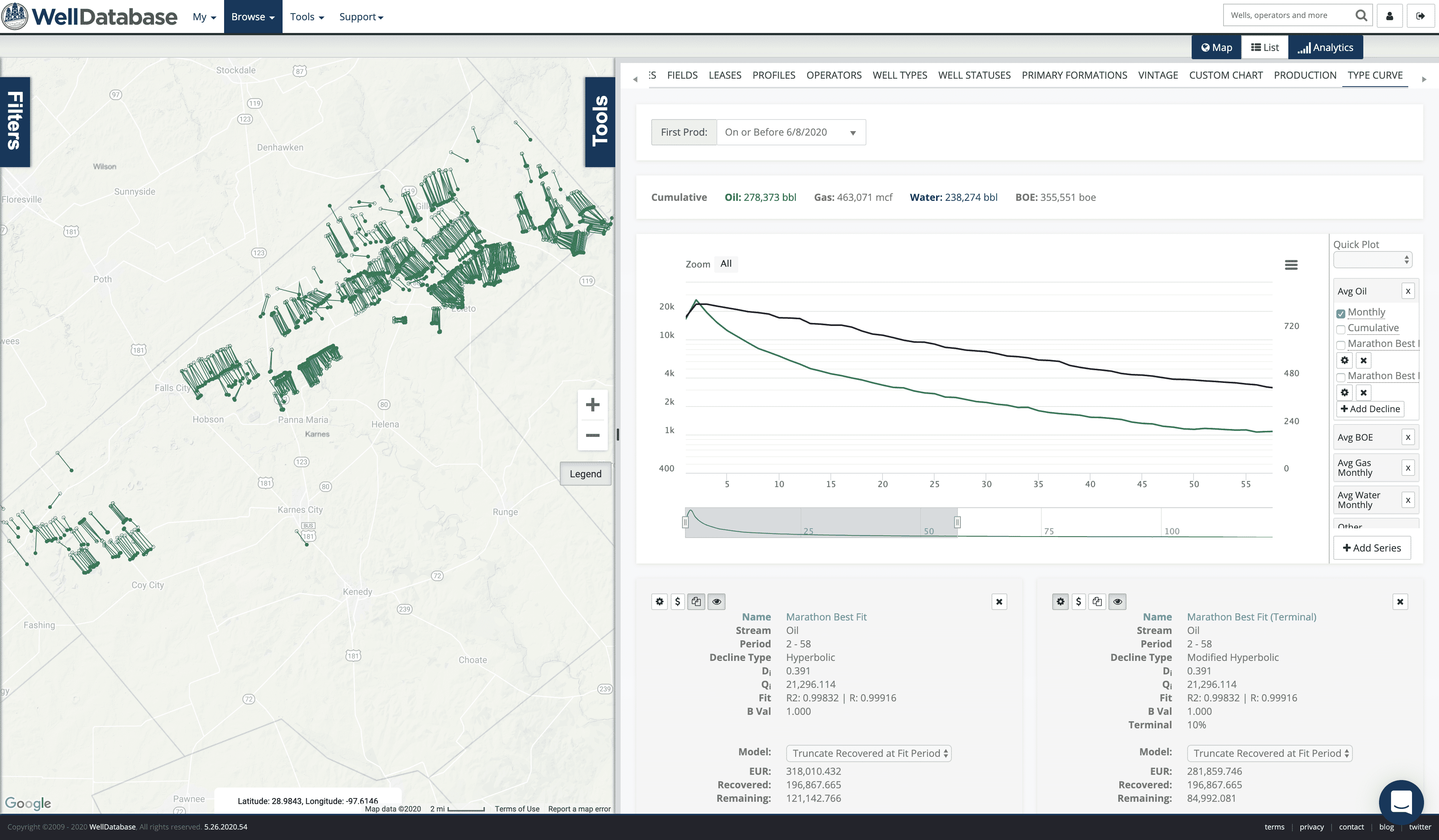Toggle eye visibility for Marathon Best Fit (Terminal)
Image resolution: width=1439 pixels, height=840 pixels.
[1117, 601]
